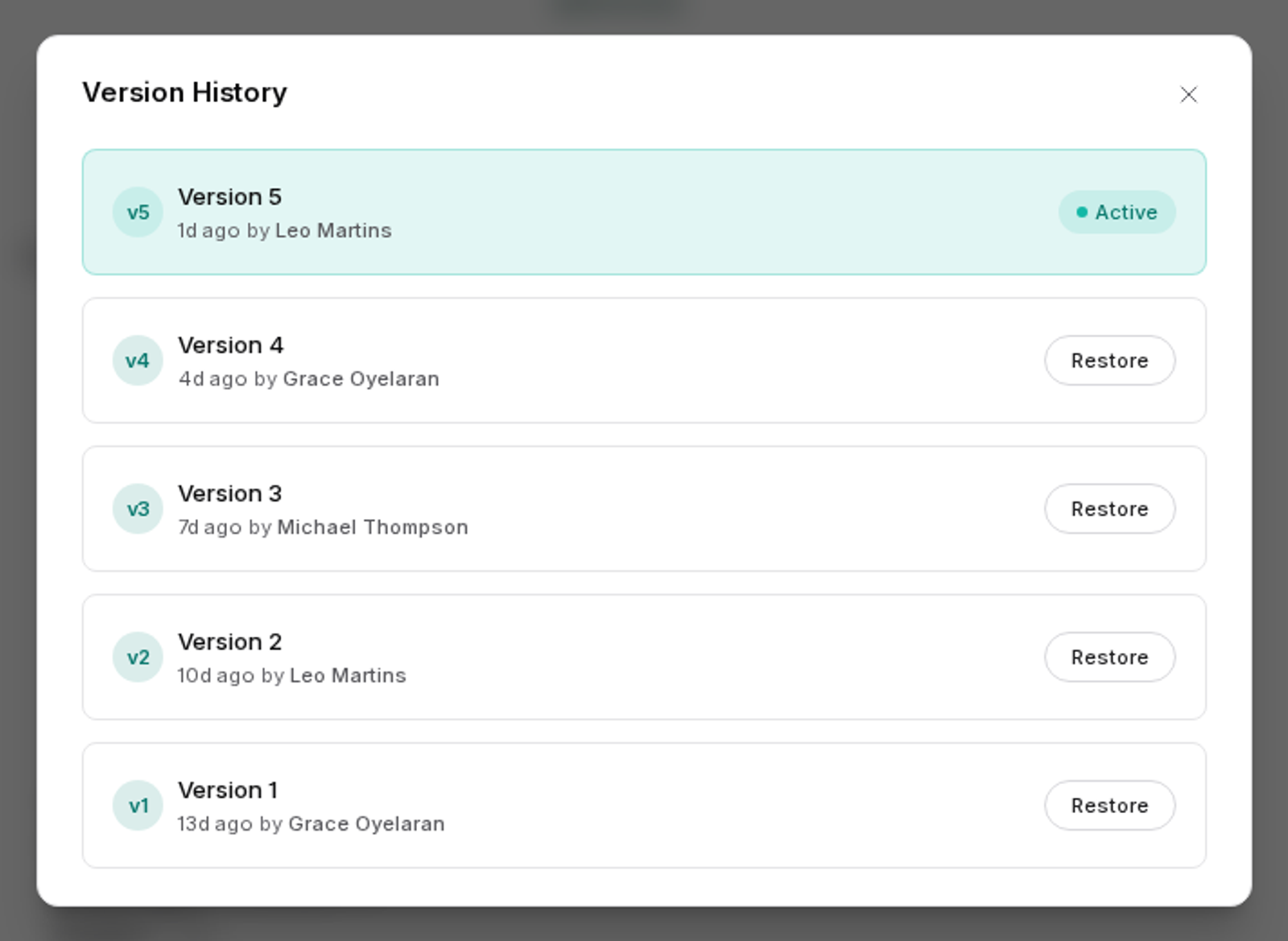
Task: Select the Version 3 title
Action: point(229,493)
